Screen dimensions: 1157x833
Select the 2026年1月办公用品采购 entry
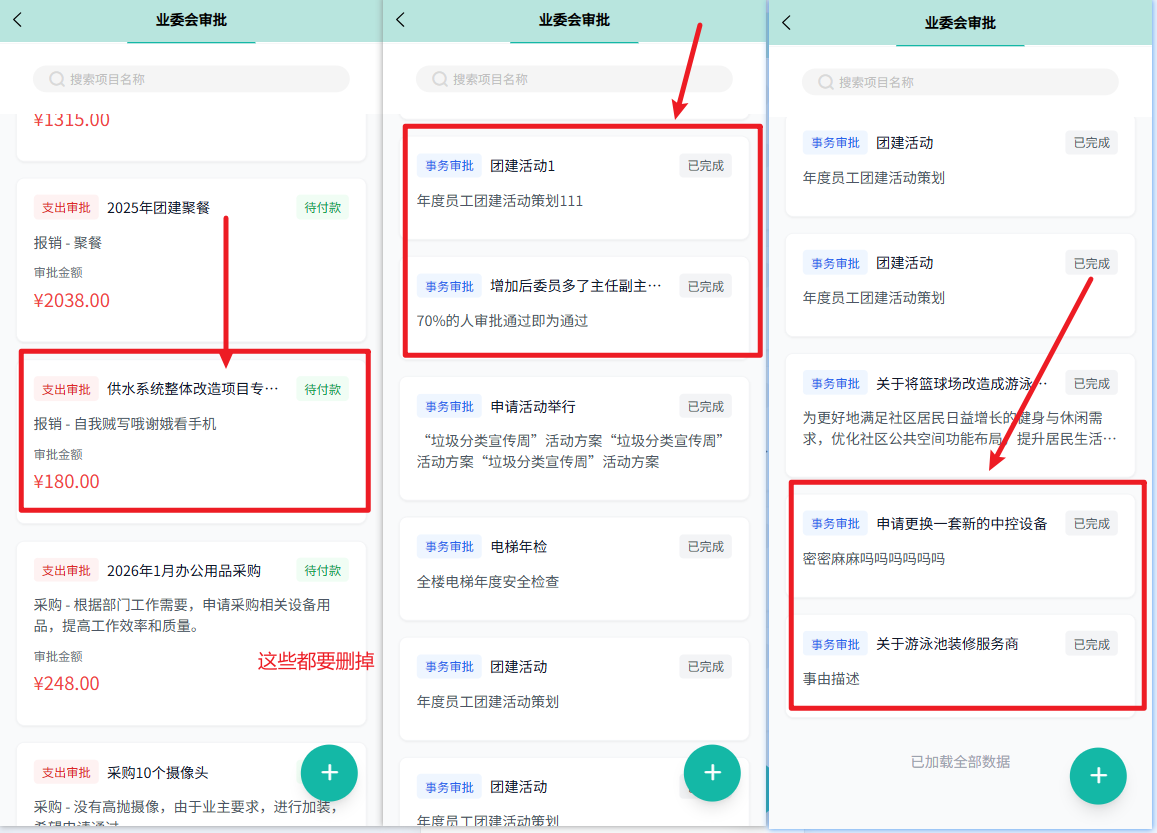[x=190, y=625]
